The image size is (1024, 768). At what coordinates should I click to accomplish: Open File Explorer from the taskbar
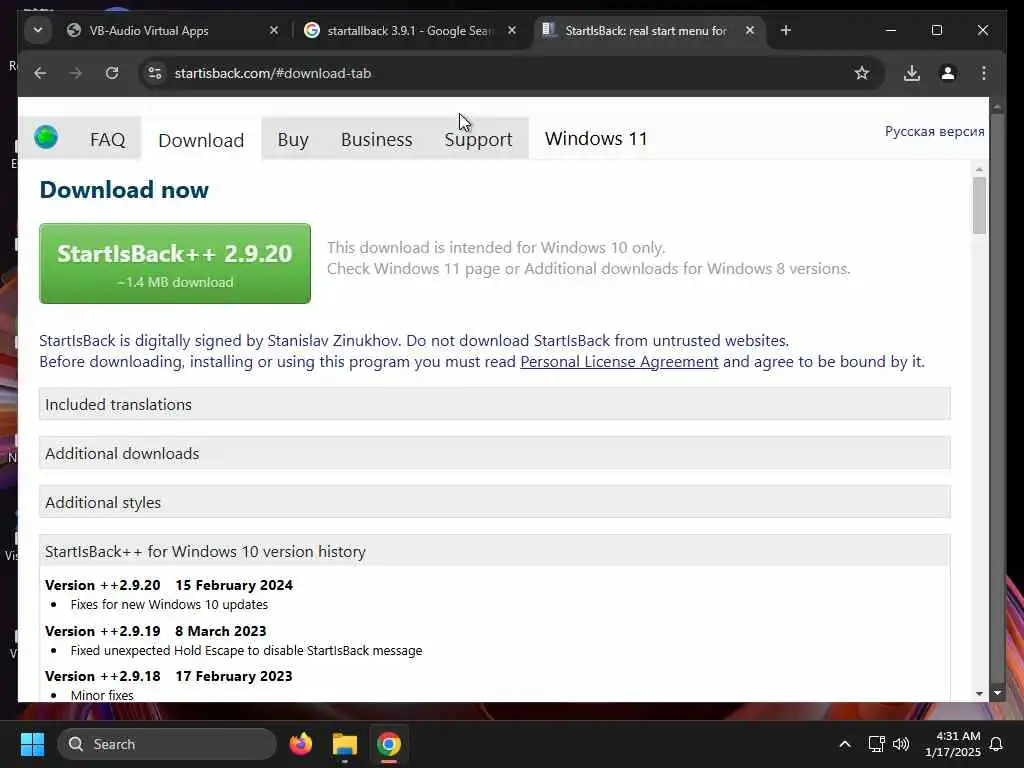point(345,744)
